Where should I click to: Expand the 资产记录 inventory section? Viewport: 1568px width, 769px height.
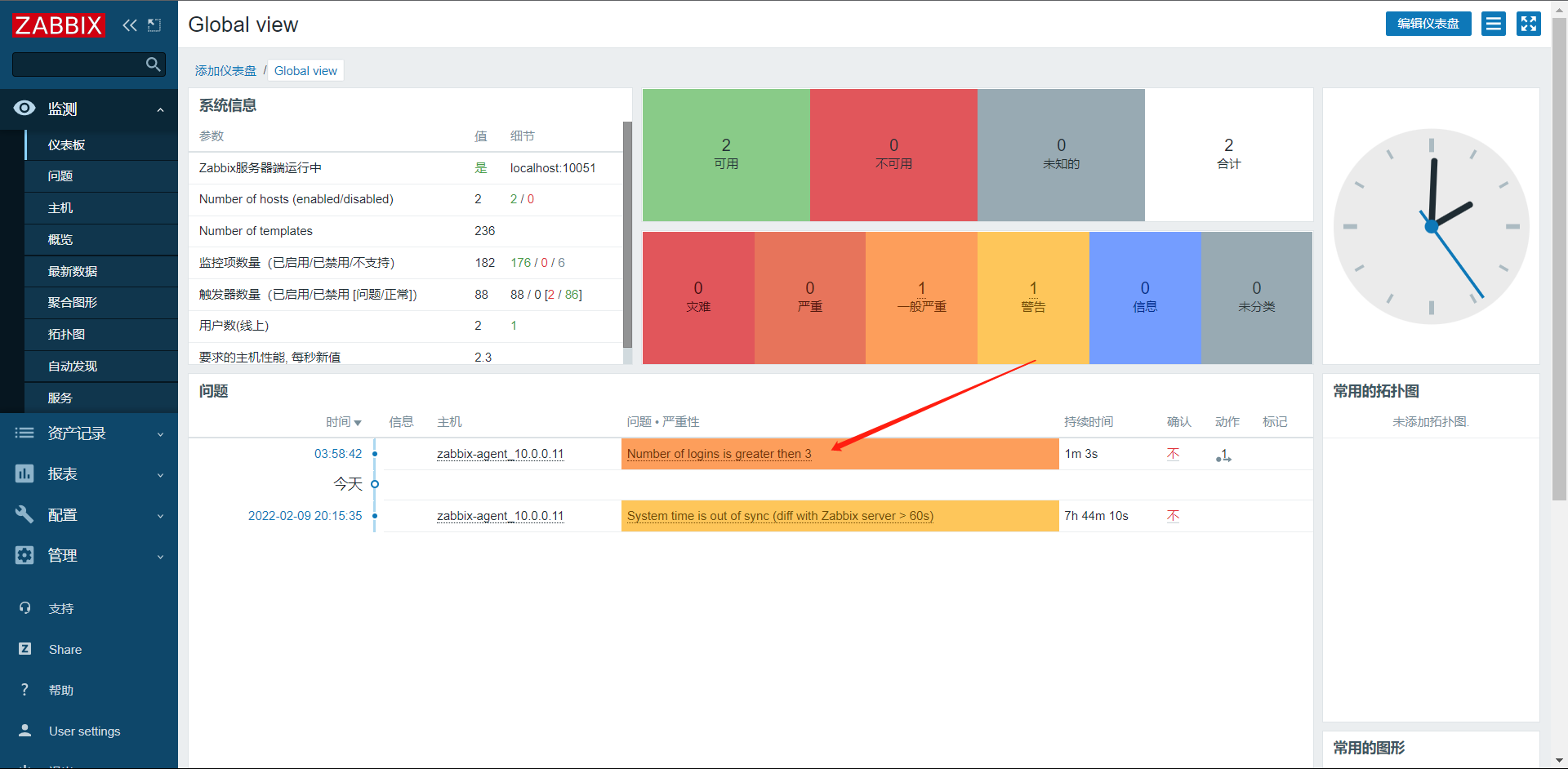89,433
